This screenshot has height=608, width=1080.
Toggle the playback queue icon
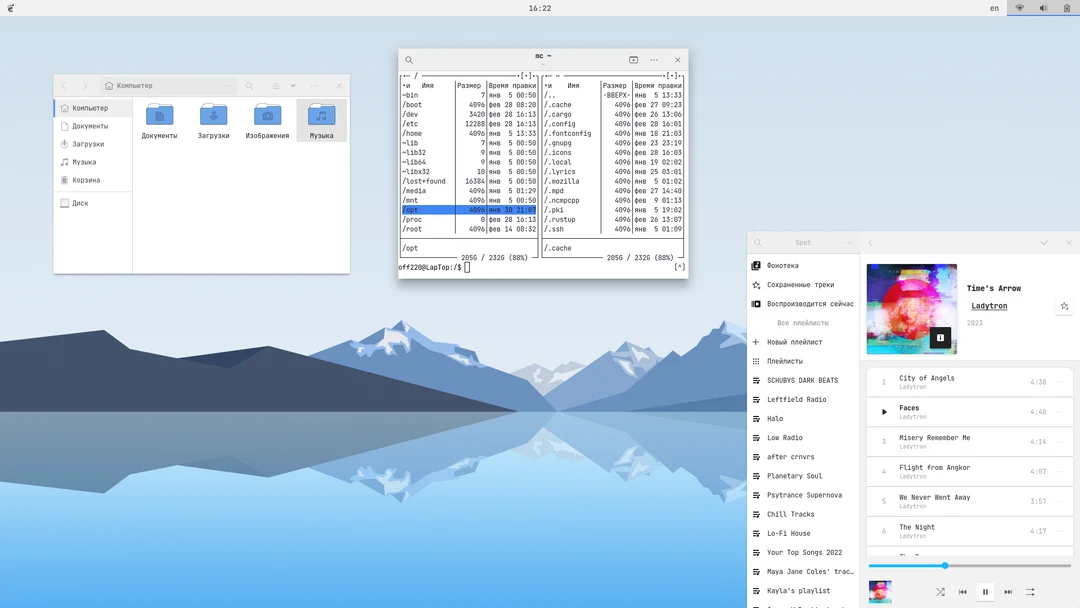coord(1030,591)
